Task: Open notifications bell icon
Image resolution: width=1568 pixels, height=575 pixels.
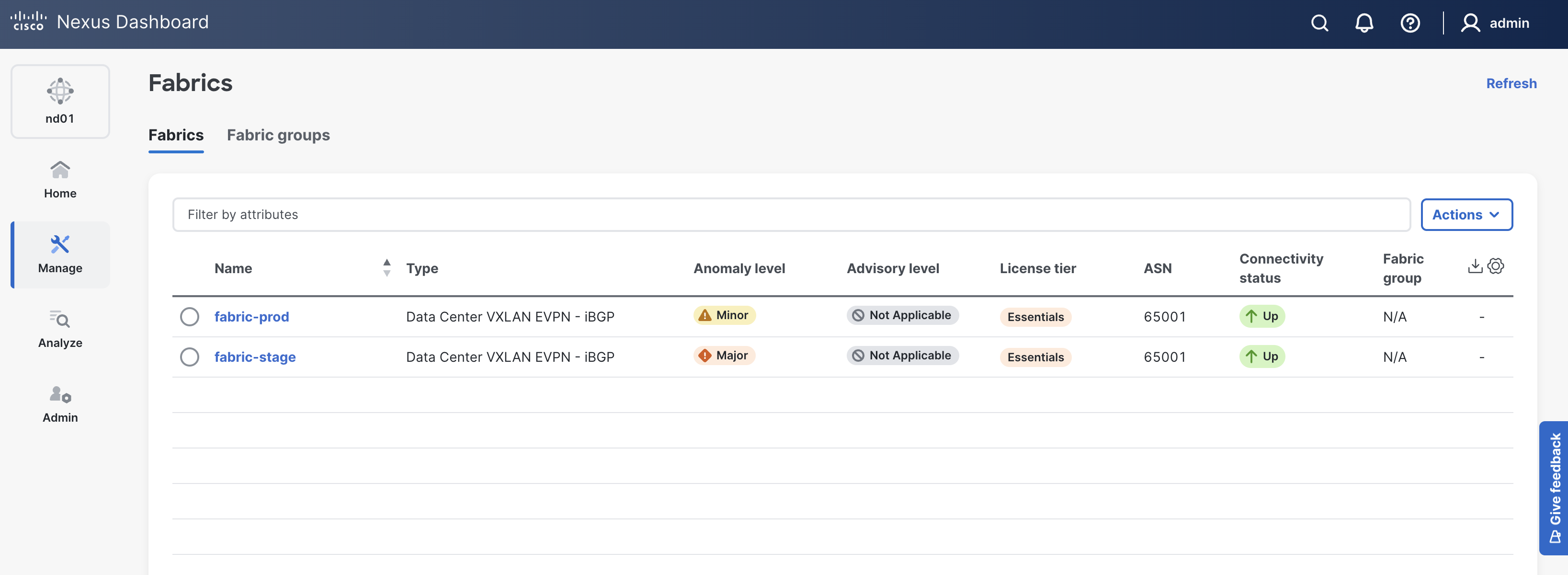Action: click(1363, 23)
